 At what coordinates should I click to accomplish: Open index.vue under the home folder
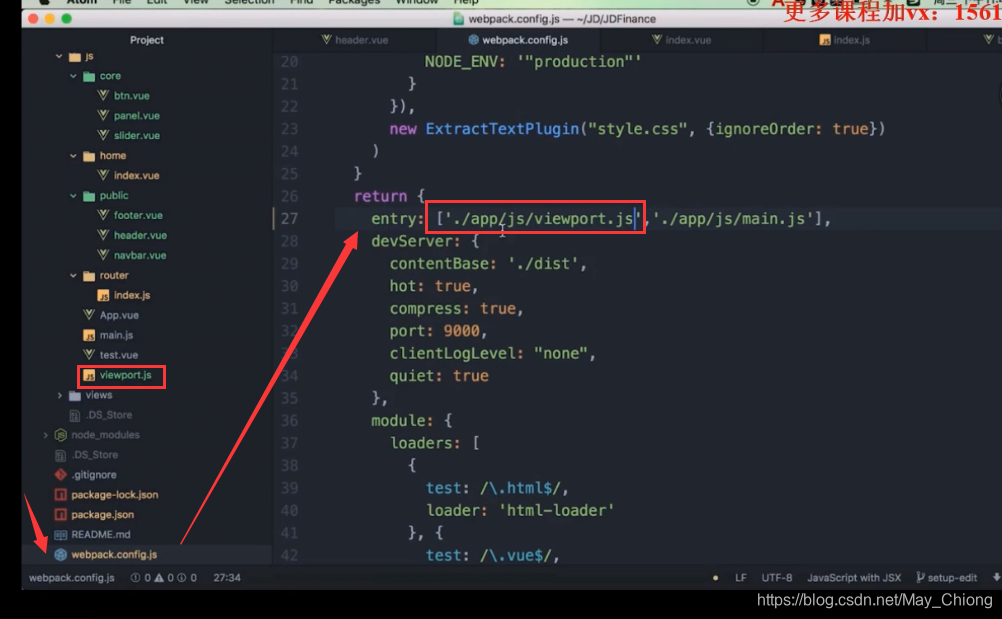point(137,176)
